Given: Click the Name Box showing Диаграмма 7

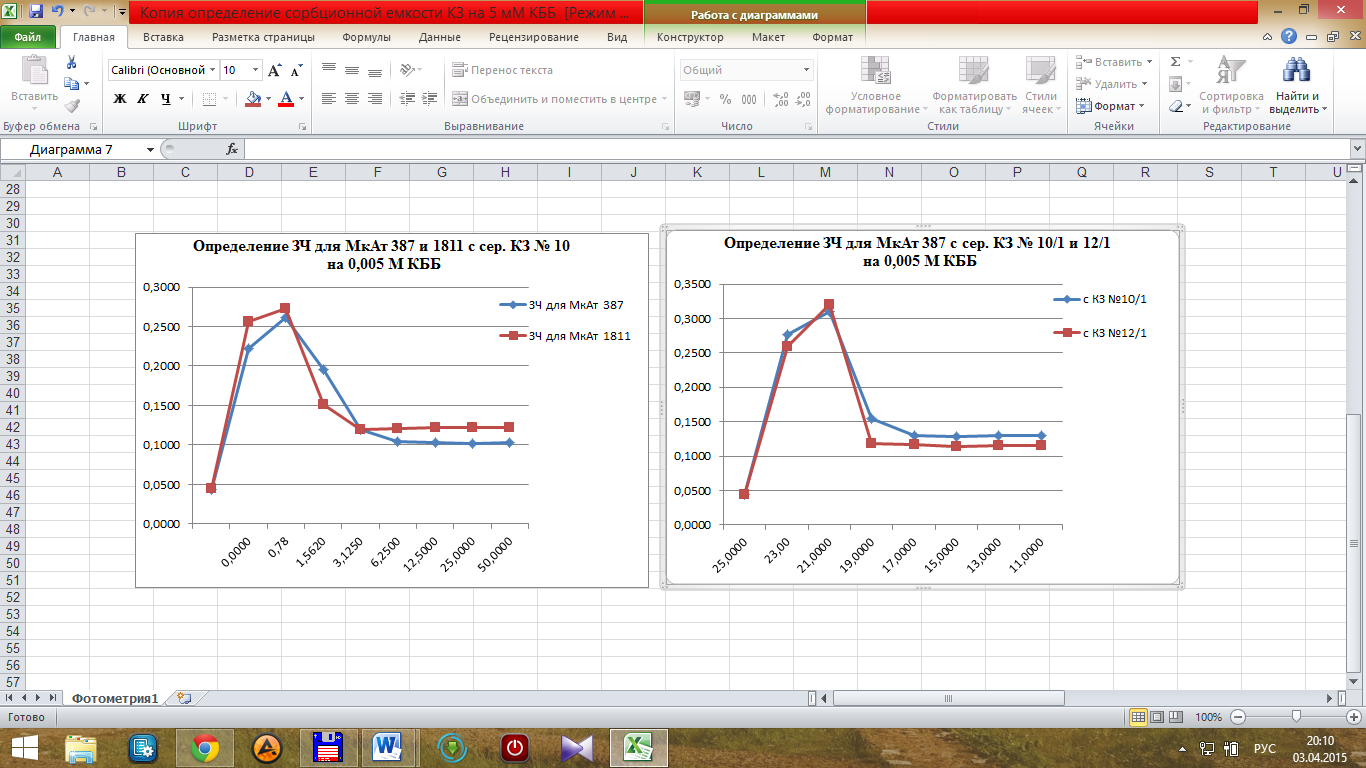Looking at the screenshot, I should 72,149.
